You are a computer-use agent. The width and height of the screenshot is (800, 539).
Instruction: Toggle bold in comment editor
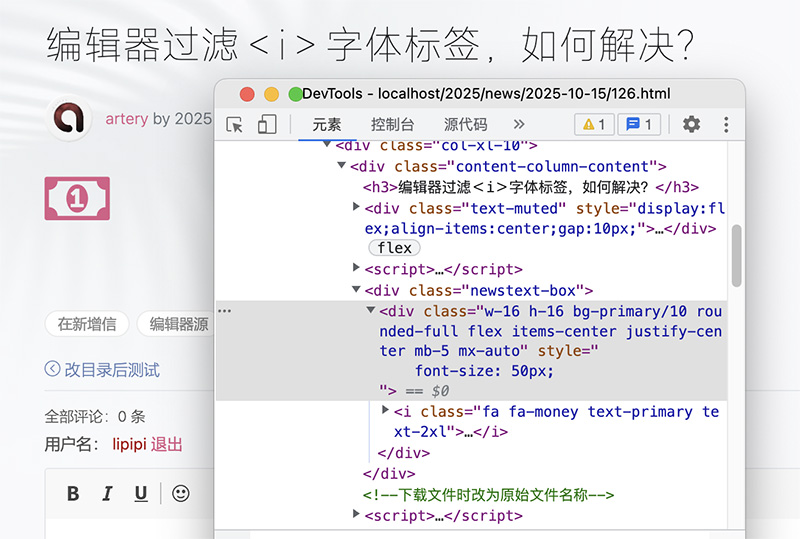[73, 493]
